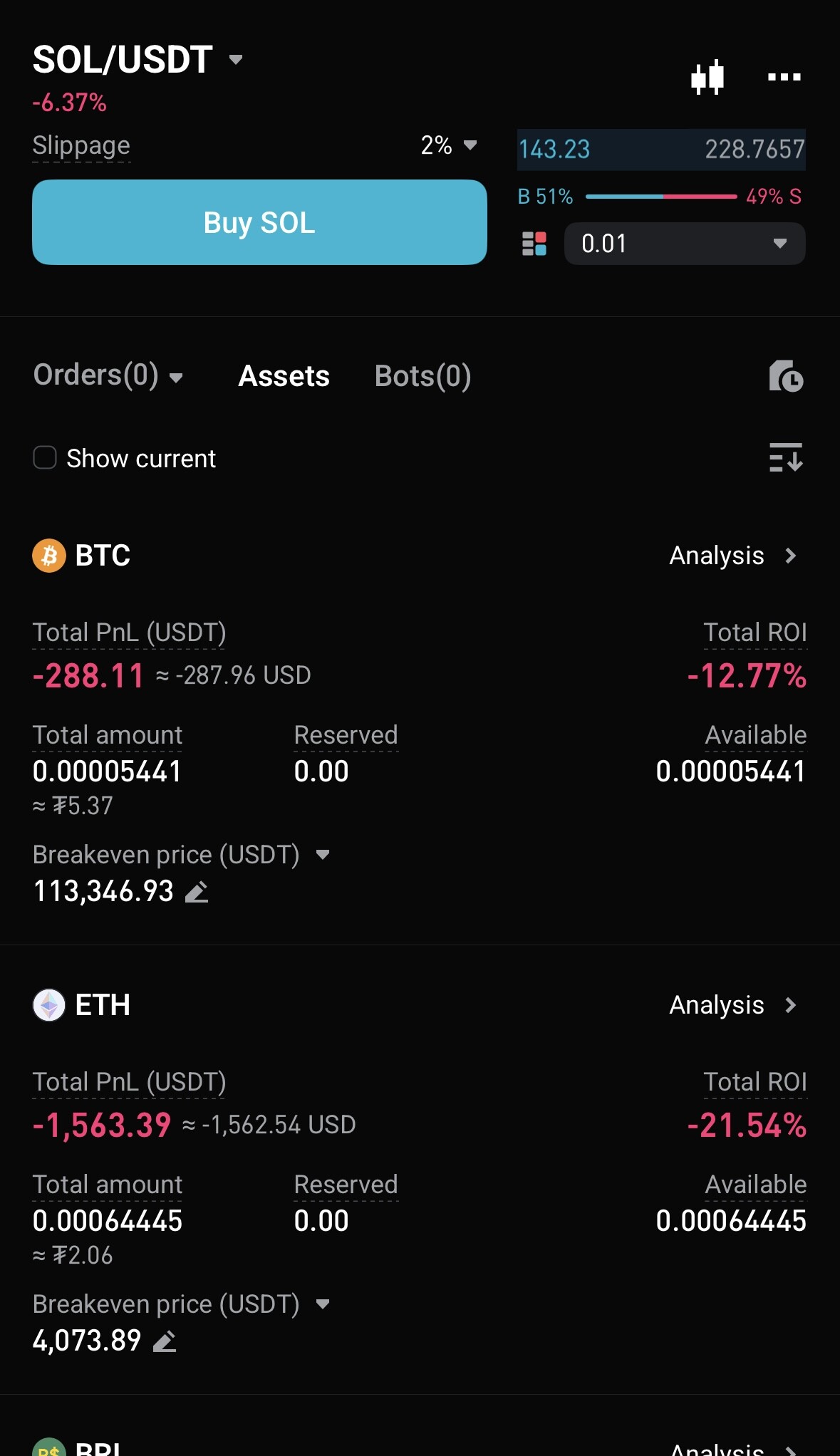Edit BTC breakeven price pencil icon

point(197,892)
